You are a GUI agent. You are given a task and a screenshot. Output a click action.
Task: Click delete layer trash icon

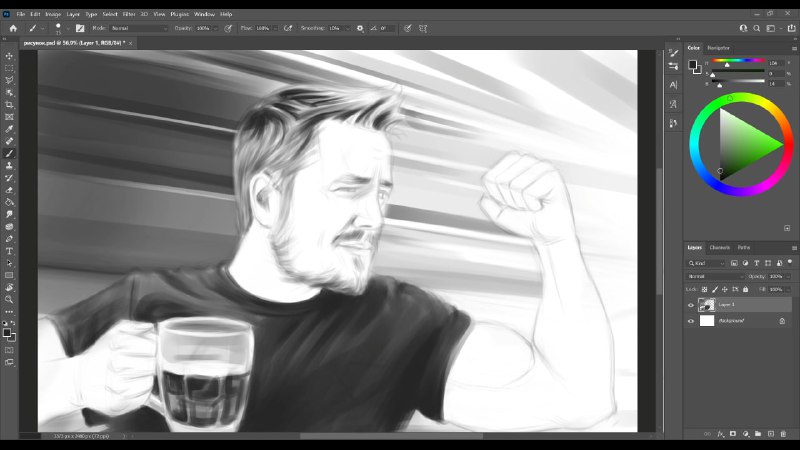pyautogui.click(x=783, y=434)
